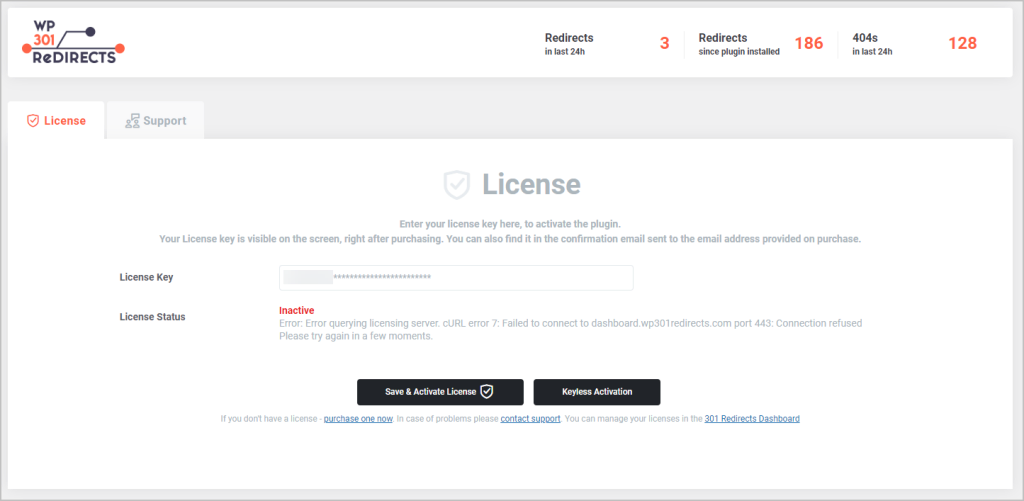The image size is (1024, 501).
Task: Click the WP 301 Redirects logo
Action: 73,42
